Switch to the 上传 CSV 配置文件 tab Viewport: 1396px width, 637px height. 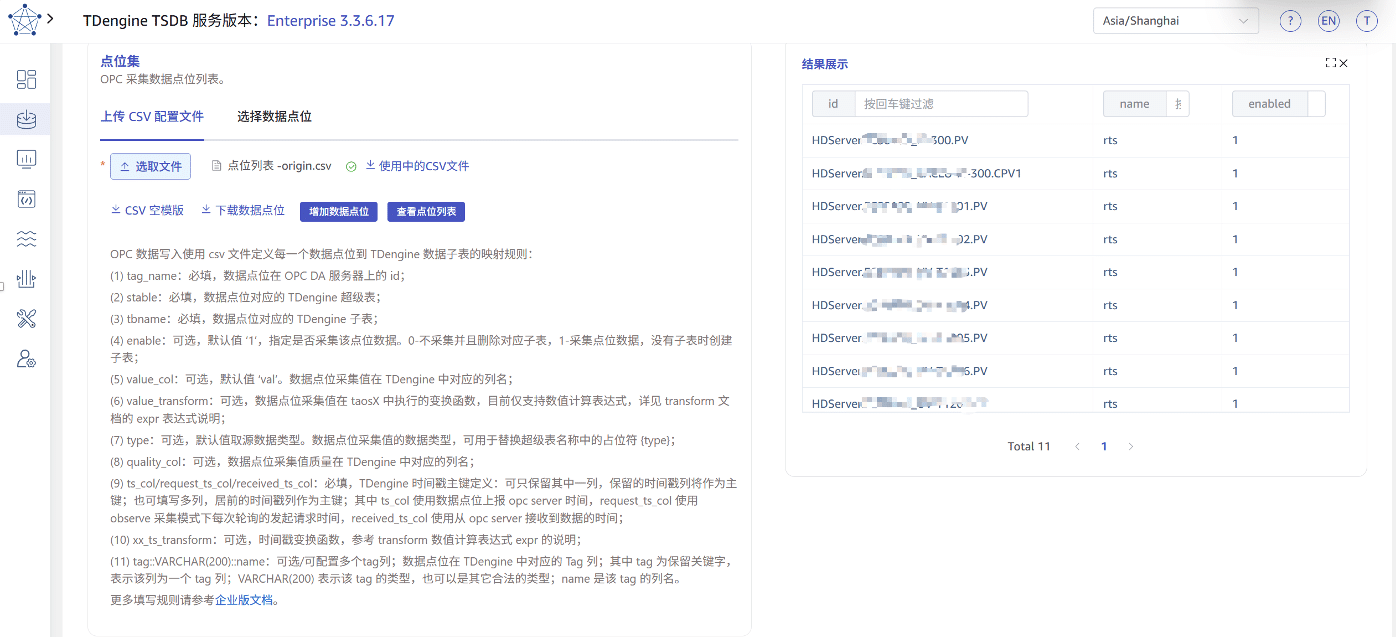tap(152, 117)
